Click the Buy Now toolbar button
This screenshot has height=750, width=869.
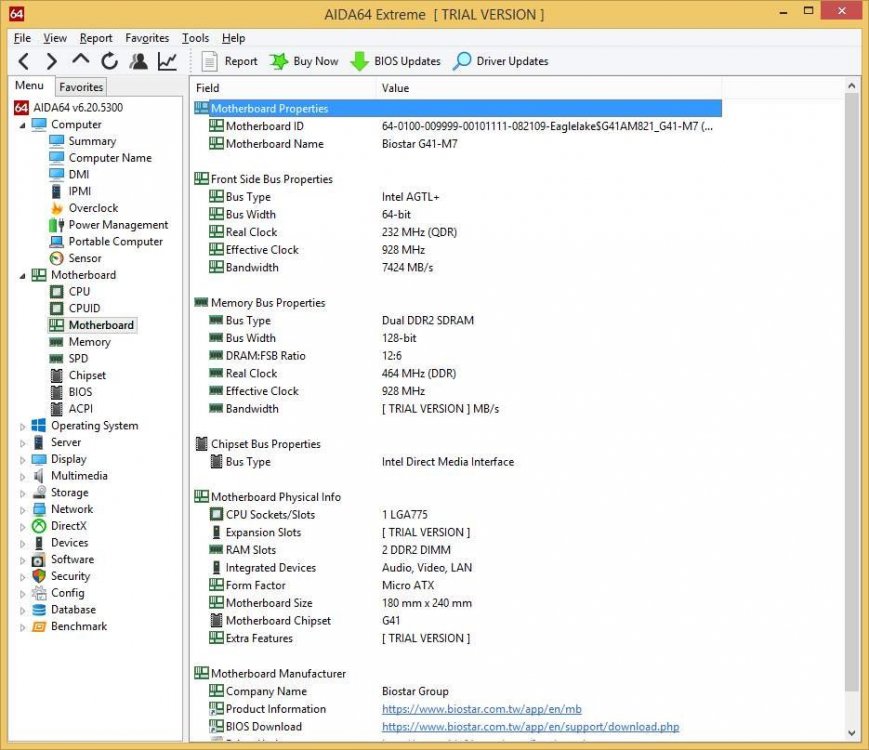point(304,62)
